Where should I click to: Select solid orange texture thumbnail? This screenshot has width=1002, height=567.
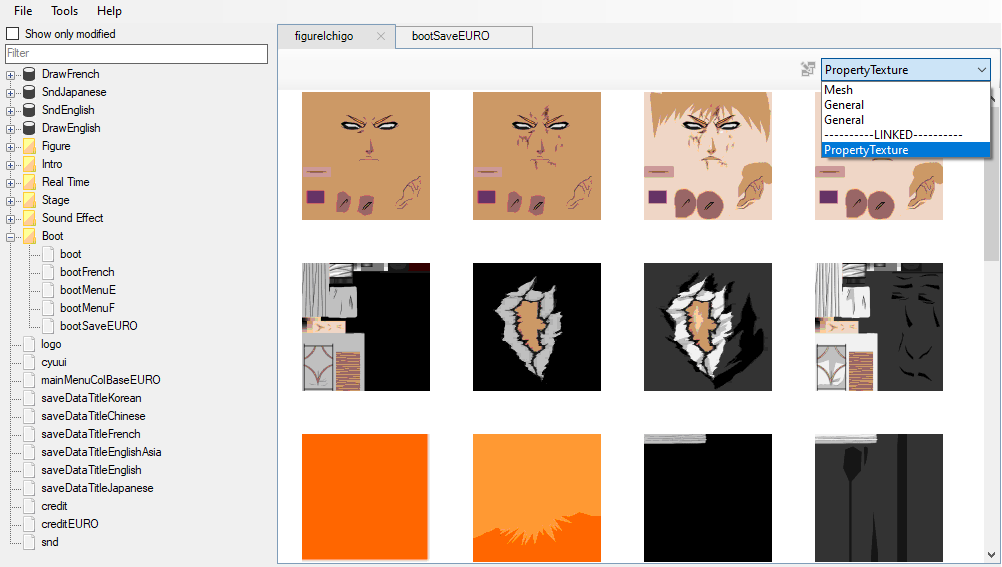(x=365, y=497)
